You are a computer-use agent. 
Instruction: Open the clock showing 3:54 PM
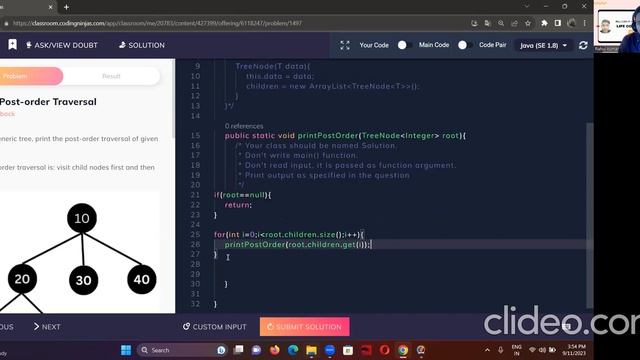click(x=575, y=350)
